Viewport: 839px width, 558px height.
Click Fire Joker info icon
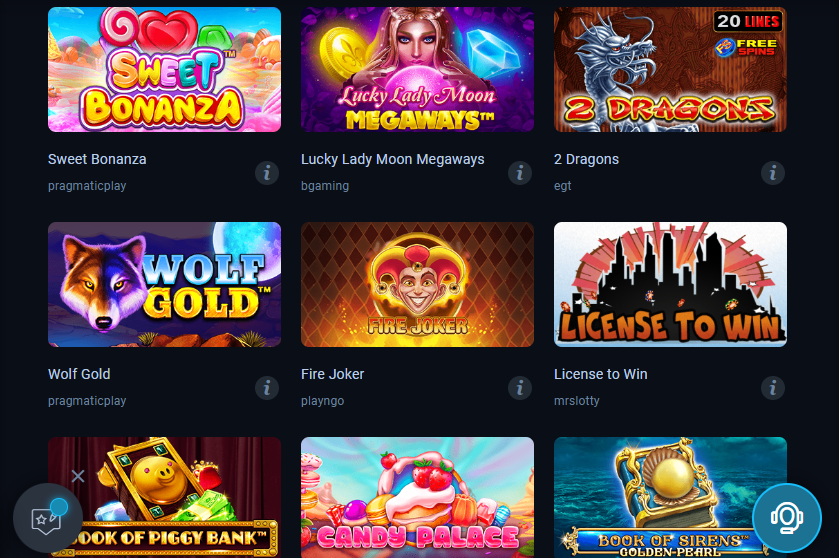(x=520, y=388)
